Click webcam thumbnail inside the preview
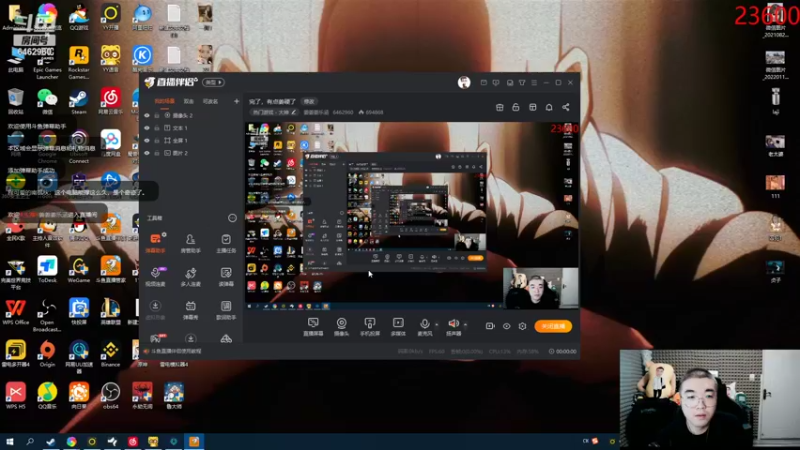Viewport: 800px width, 450px height. (x=540, y=288)
